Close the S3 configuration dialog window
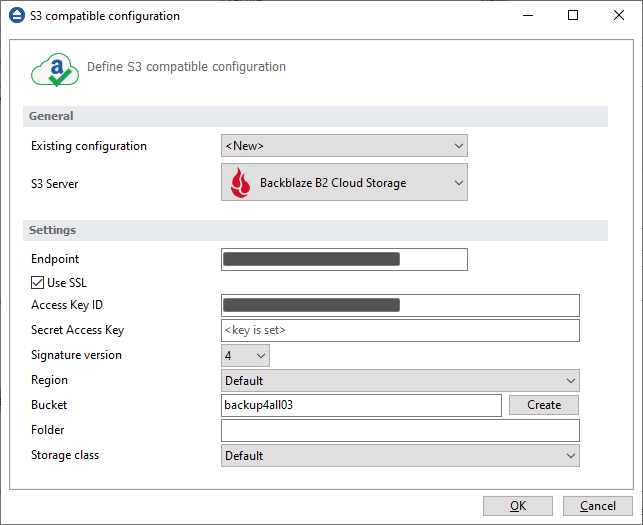This screenshot has height=525, width=643. [x=619, y=16]
